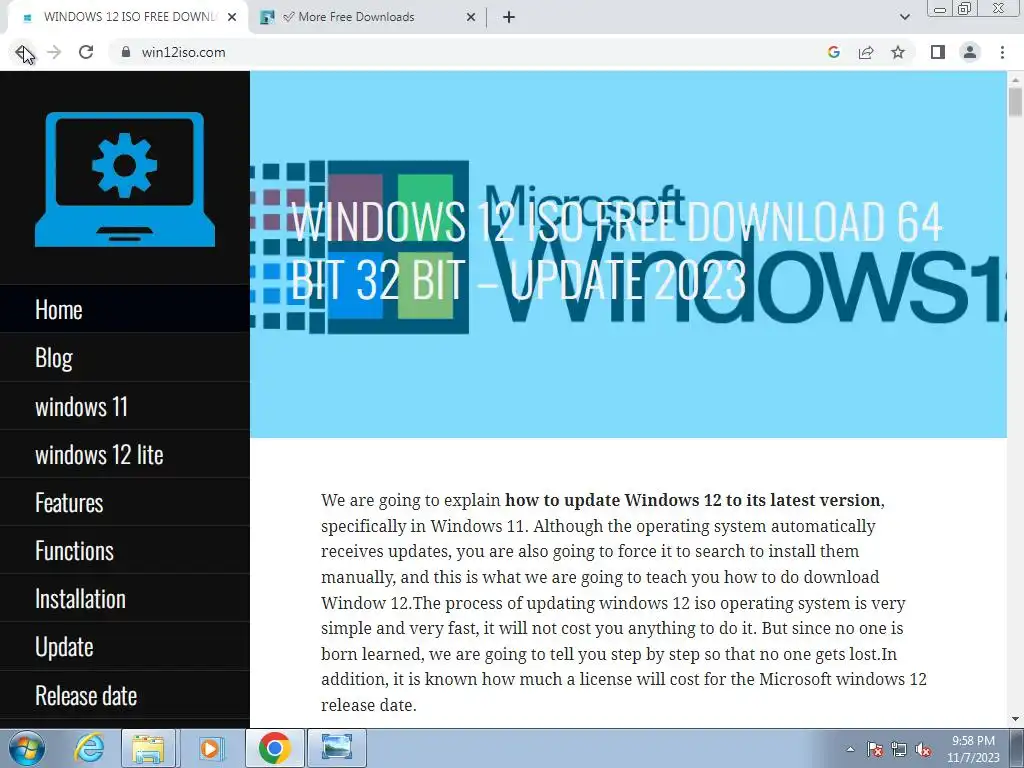Click the bold text 'how to update Windows 12 to its latest version'
Screen dimensions: 1024x768
pos(693,500)
